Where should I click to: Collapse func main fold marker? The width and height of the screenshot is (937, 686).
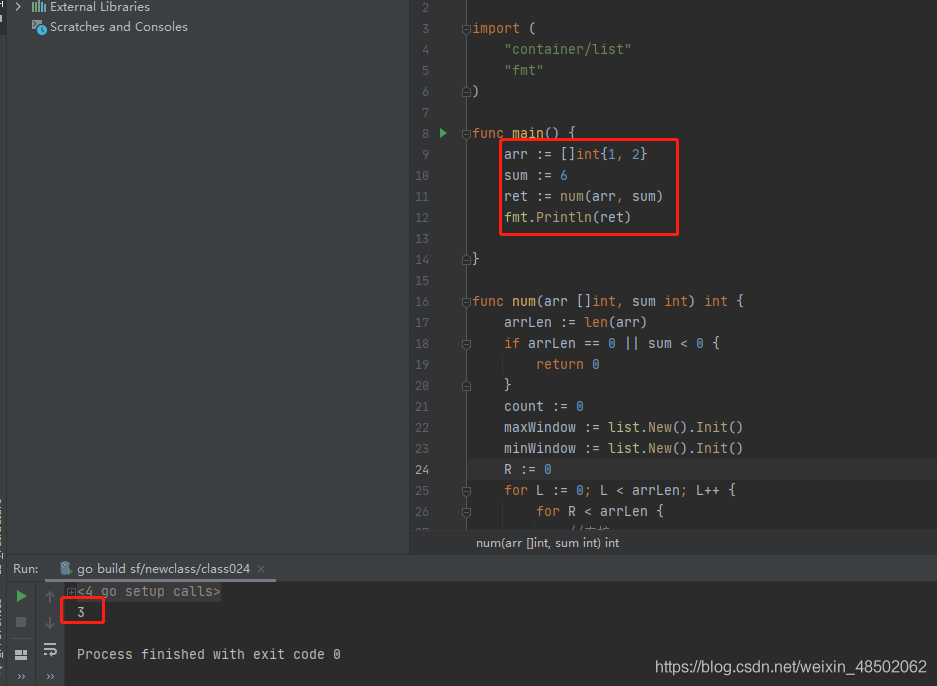466,134
